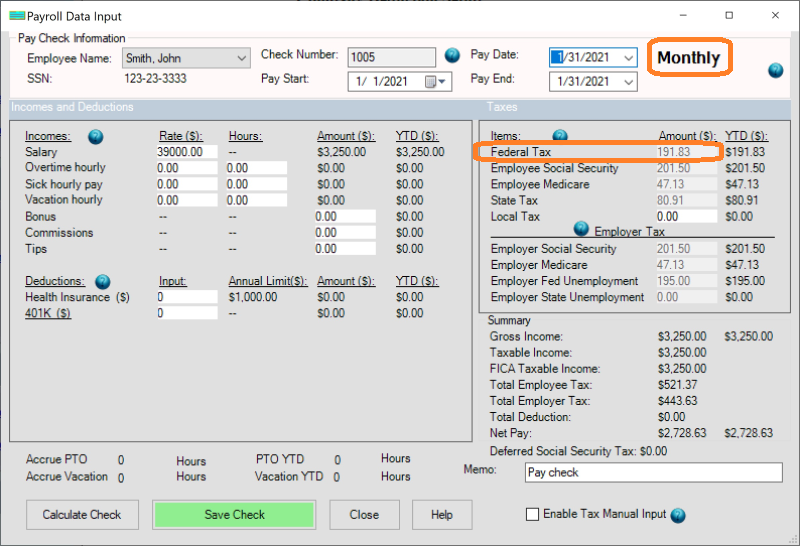Open the Employee Name dropdown
Screen dimensions: 800x546
click(x=241, y=59)
